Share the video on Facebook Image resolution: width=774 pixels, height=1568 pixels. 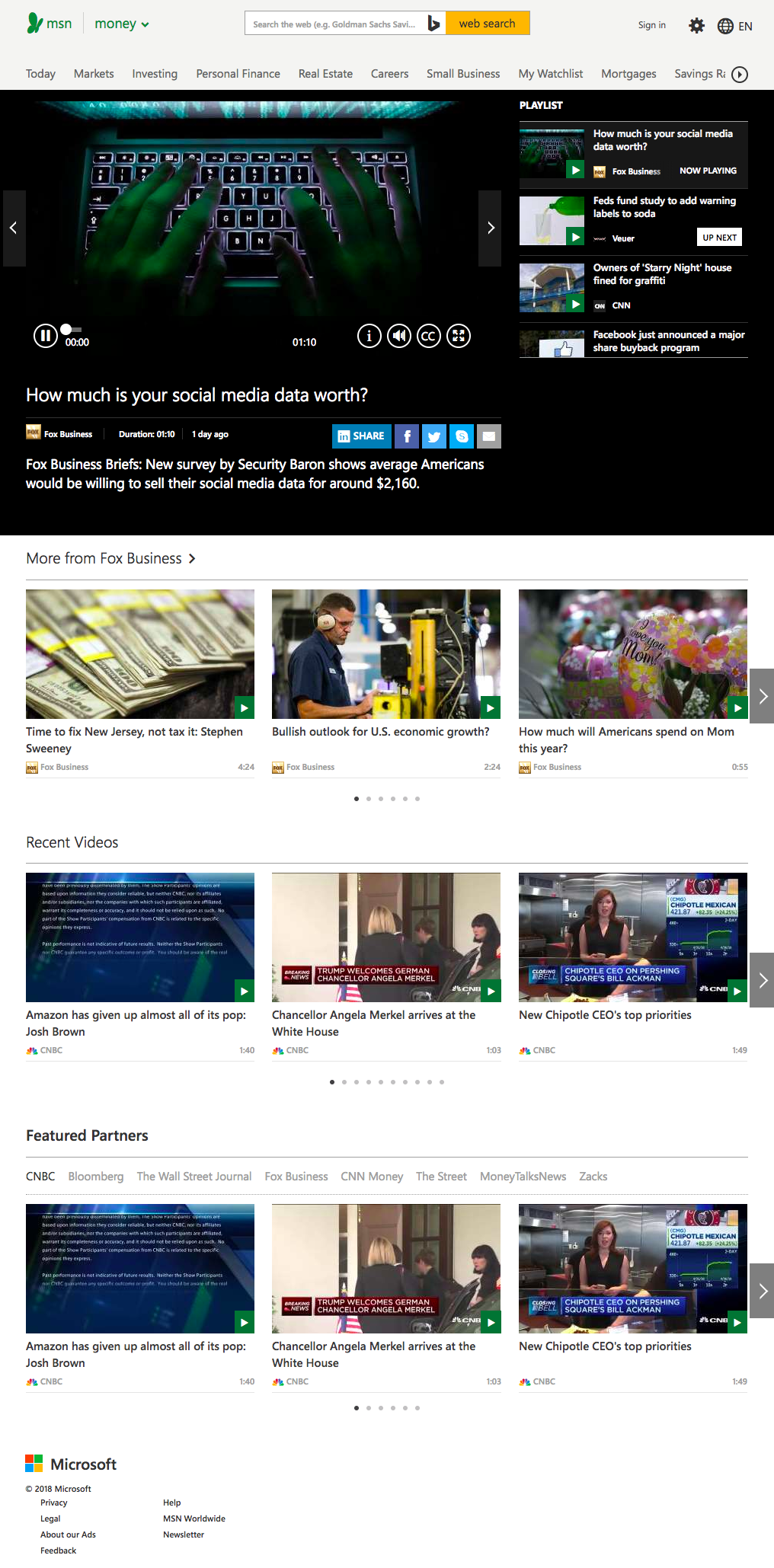pos(407,436)
